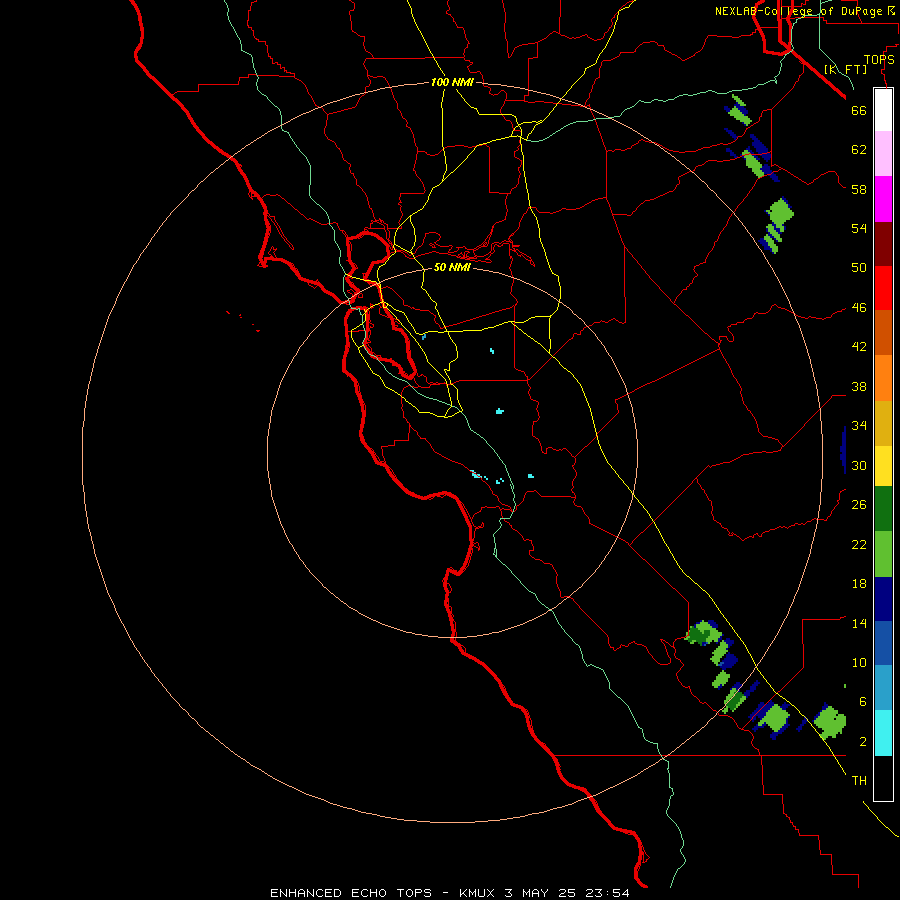900x900 pixels.
Task: Click the '2' legend value
Action: (863, 742)
